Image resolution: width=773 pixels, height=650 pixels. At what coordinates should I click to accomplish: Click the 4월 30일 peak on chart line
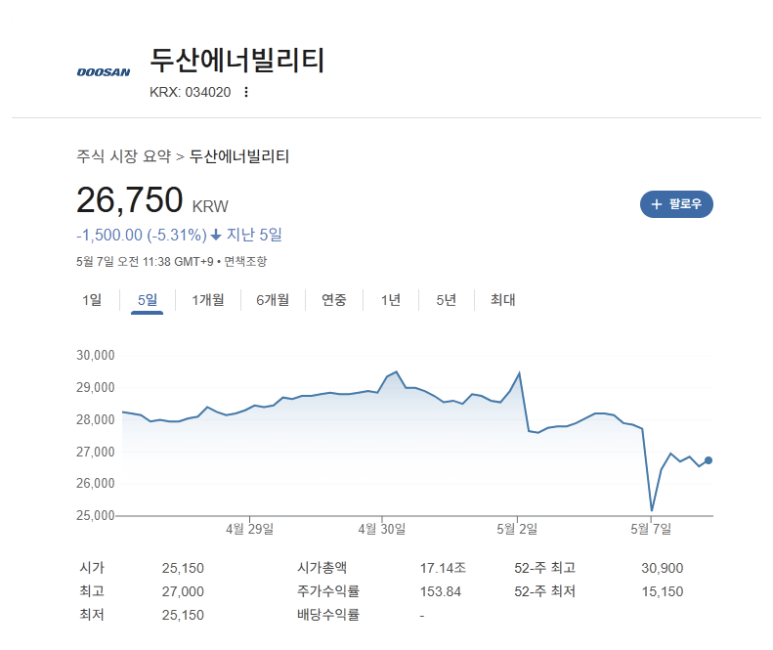[x=396, y=372]
